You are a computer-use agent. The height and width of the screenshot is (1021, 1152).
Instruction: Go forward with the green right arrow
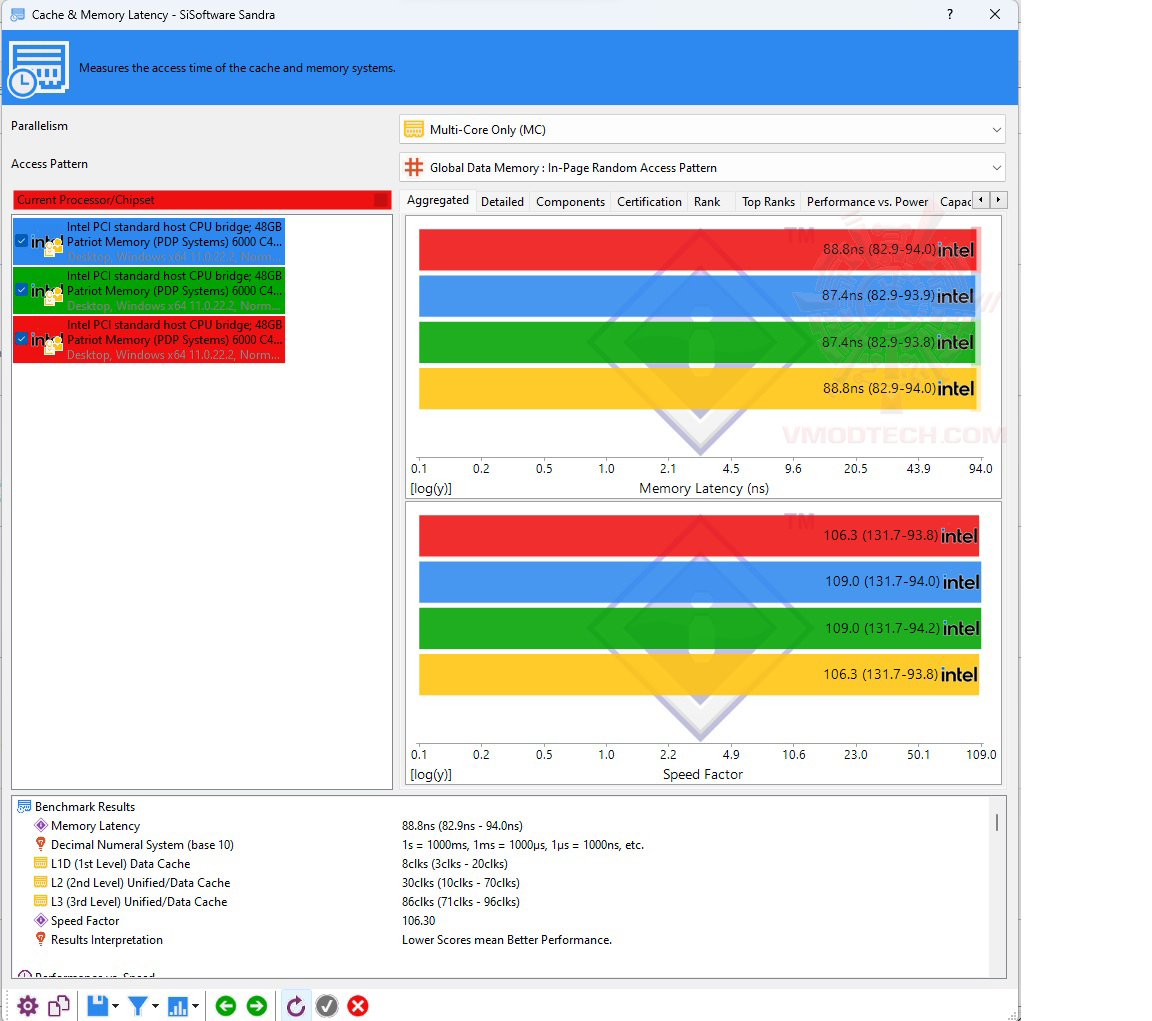pyautogui.click(x=257, y=1006)
